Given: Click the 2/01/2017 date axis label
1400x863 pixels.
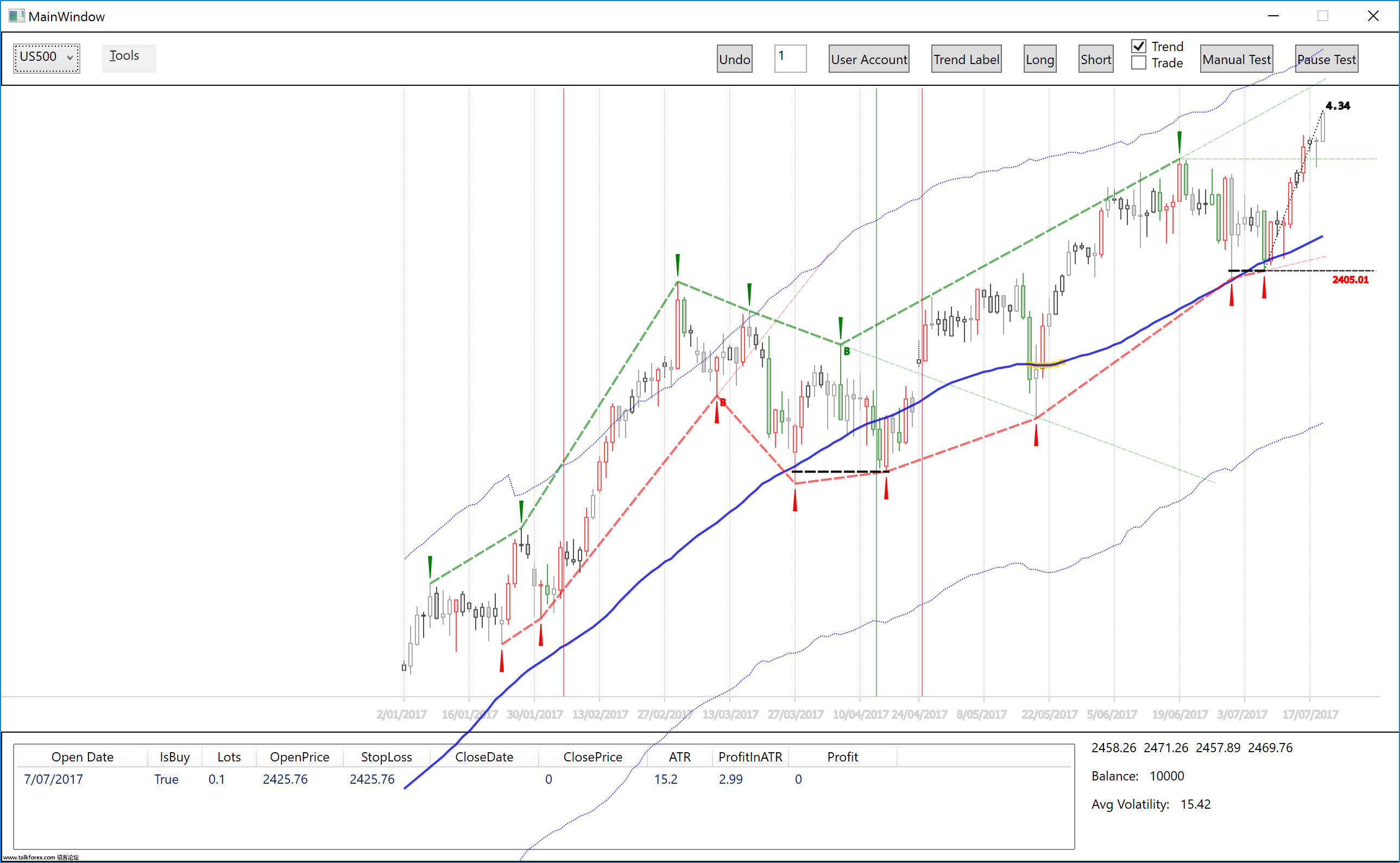Looking at the screenshot, I should pos(401,715).
